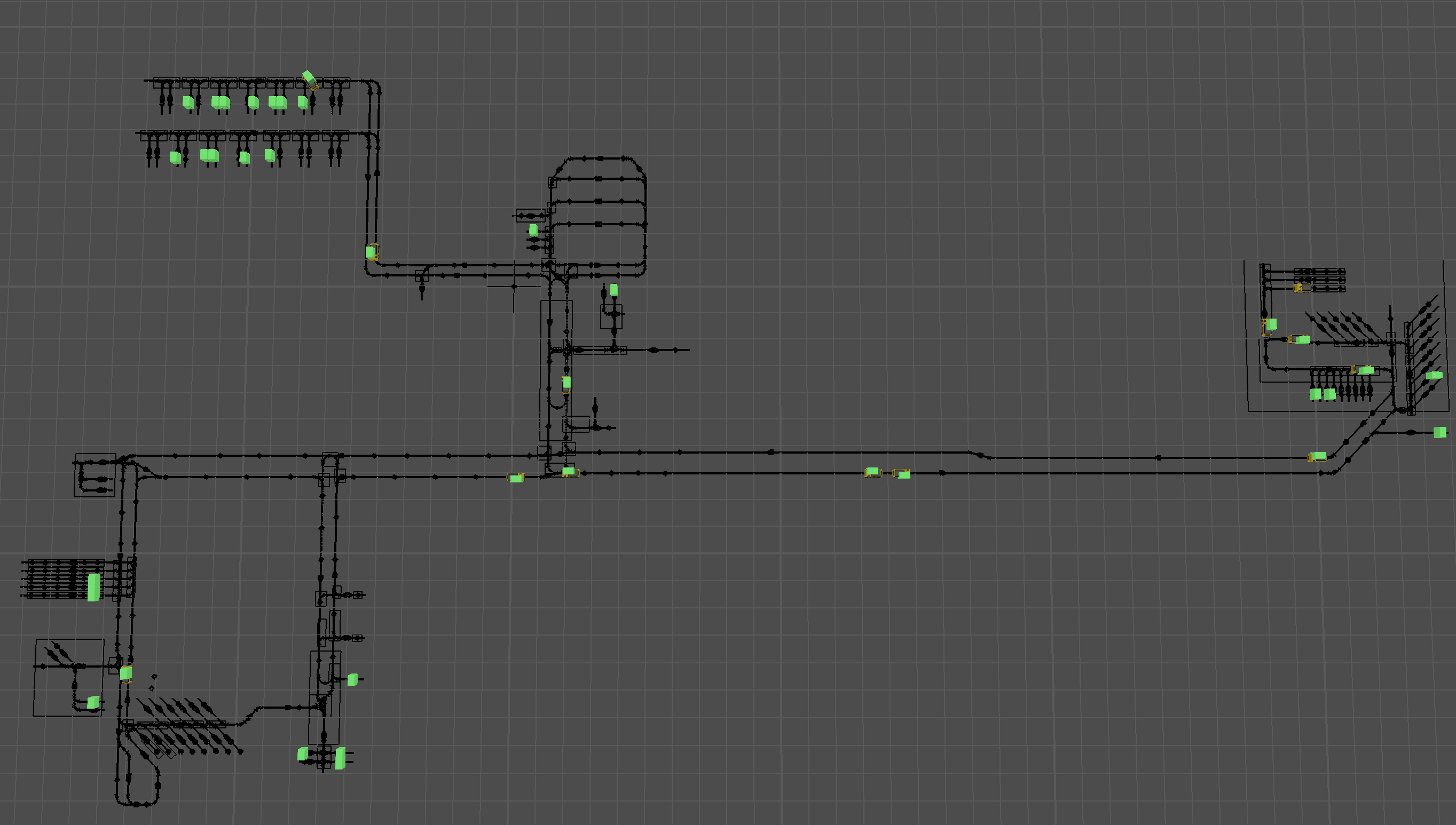Viewport: 1456px width, 825px height.
Task: Select the forklift near right end of upper line
Action: [1317, 457]
